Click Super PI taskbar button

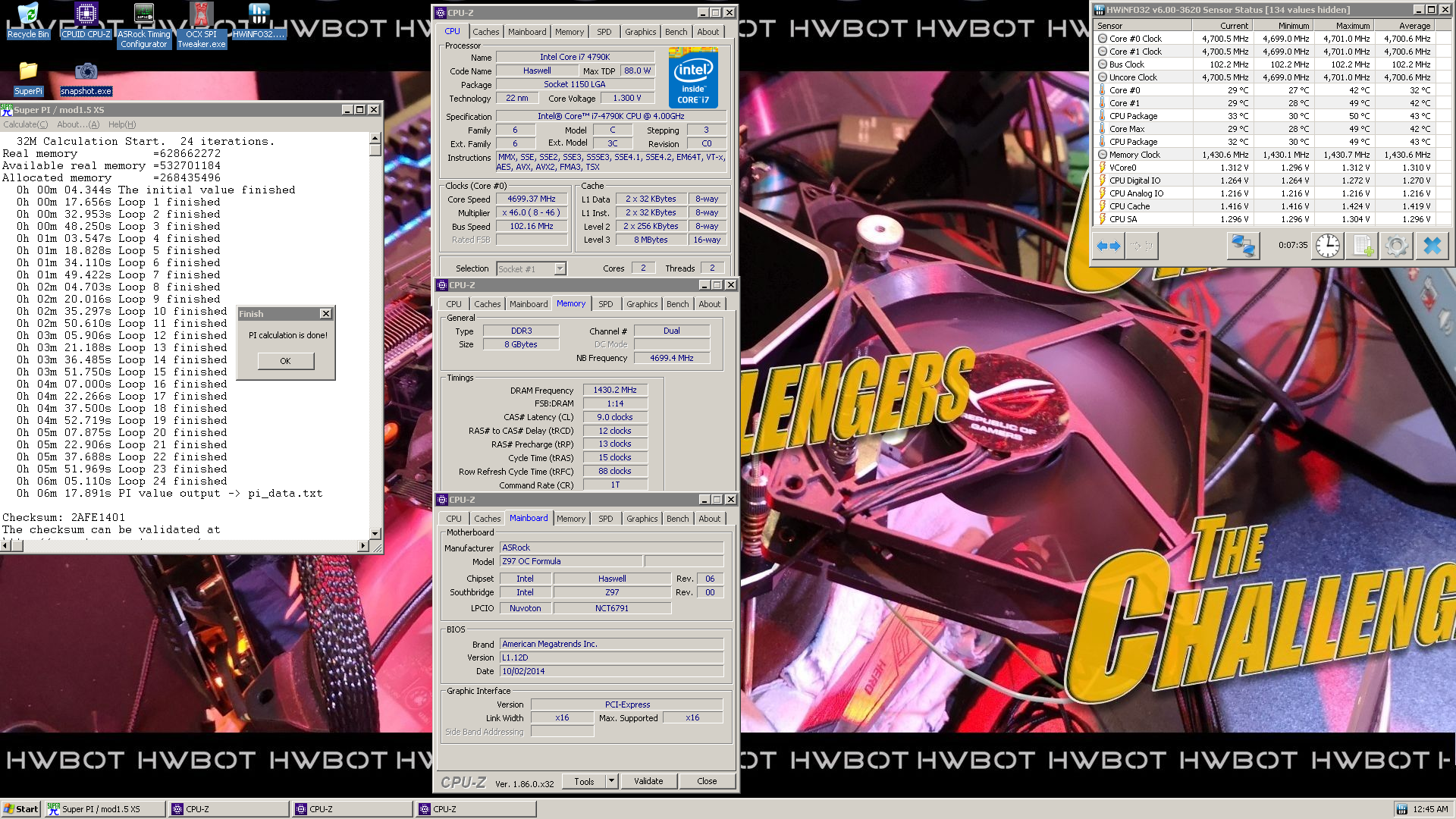[x=105, y=809]
